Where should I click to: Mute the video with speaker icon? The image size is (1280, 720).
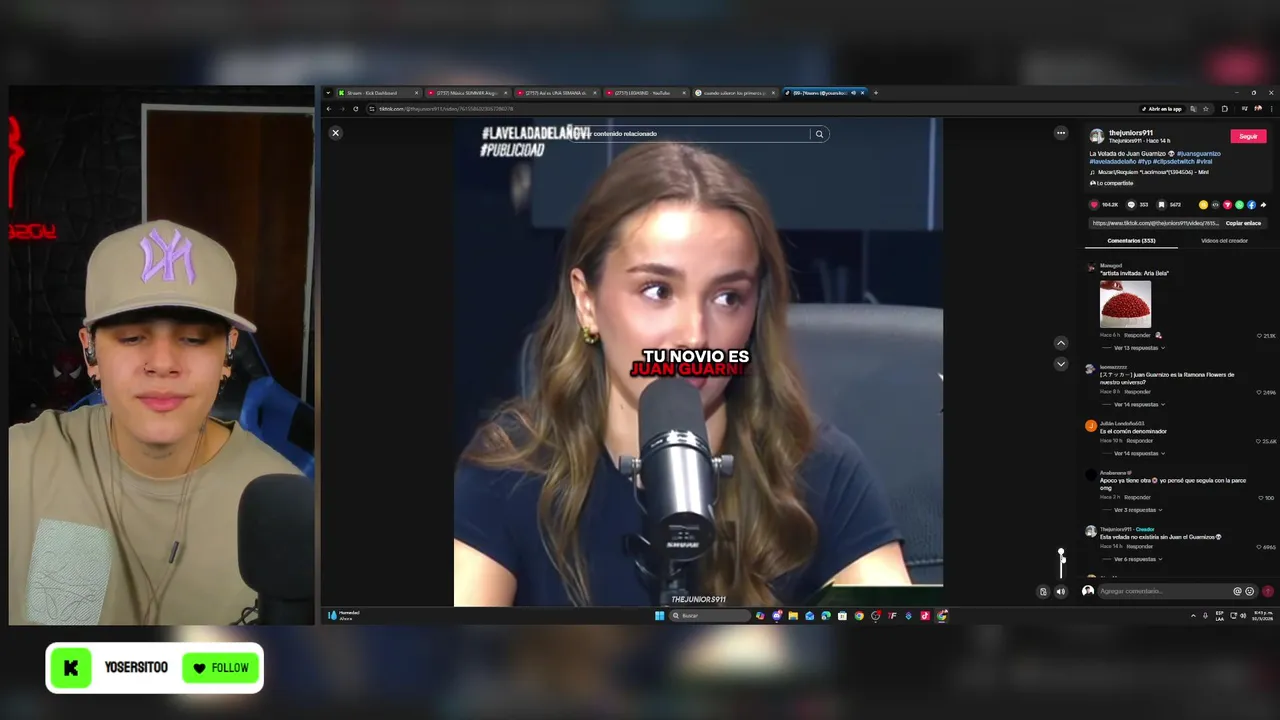coord(1061,591)
